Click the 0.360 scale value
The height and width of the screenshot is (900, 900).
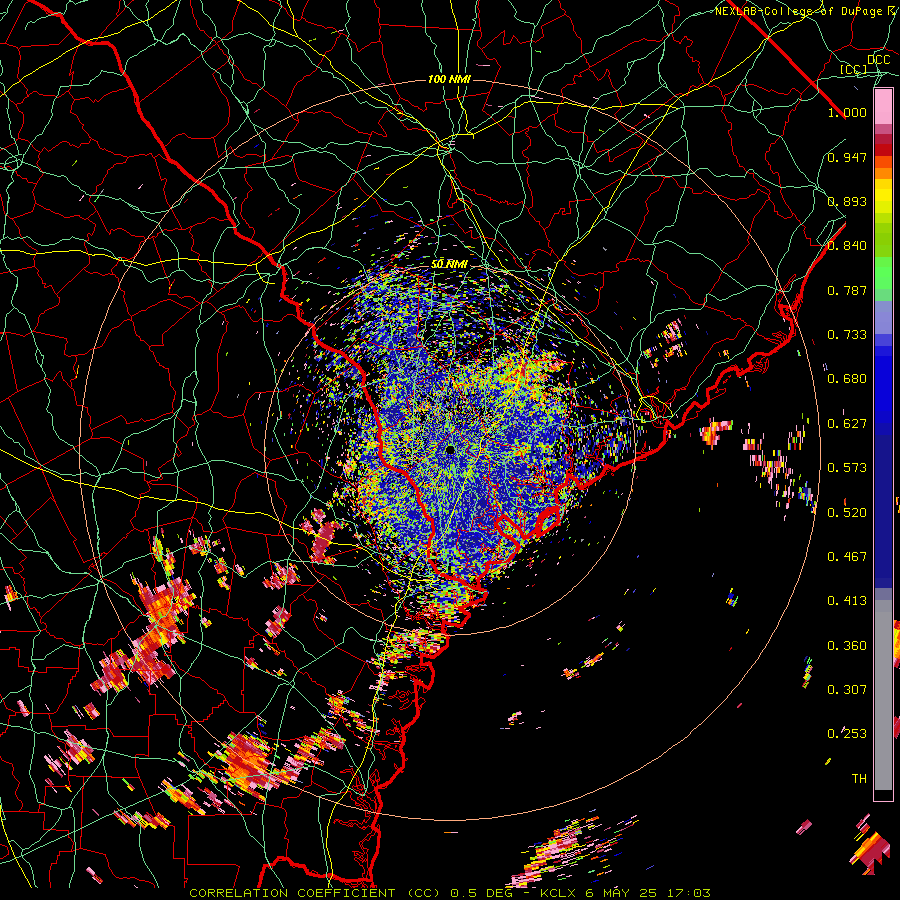[847, 646]
